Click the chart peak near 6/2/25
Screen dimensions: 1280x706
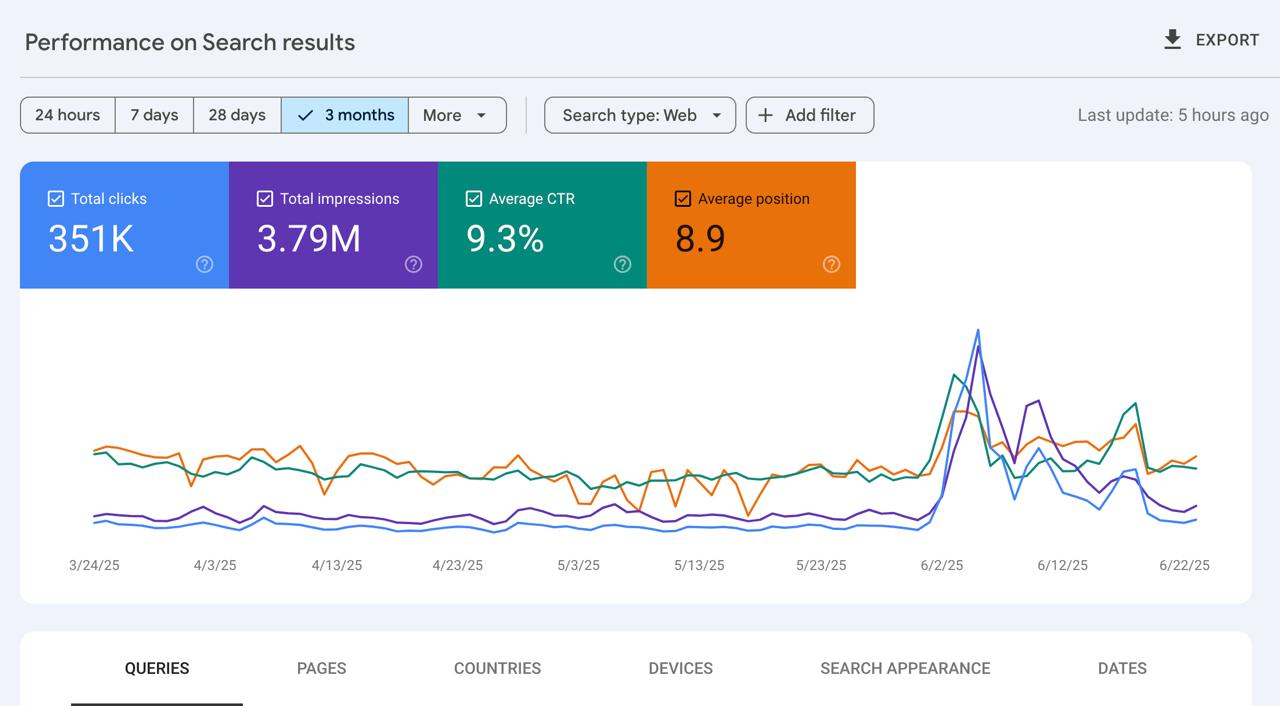[977, 331]
